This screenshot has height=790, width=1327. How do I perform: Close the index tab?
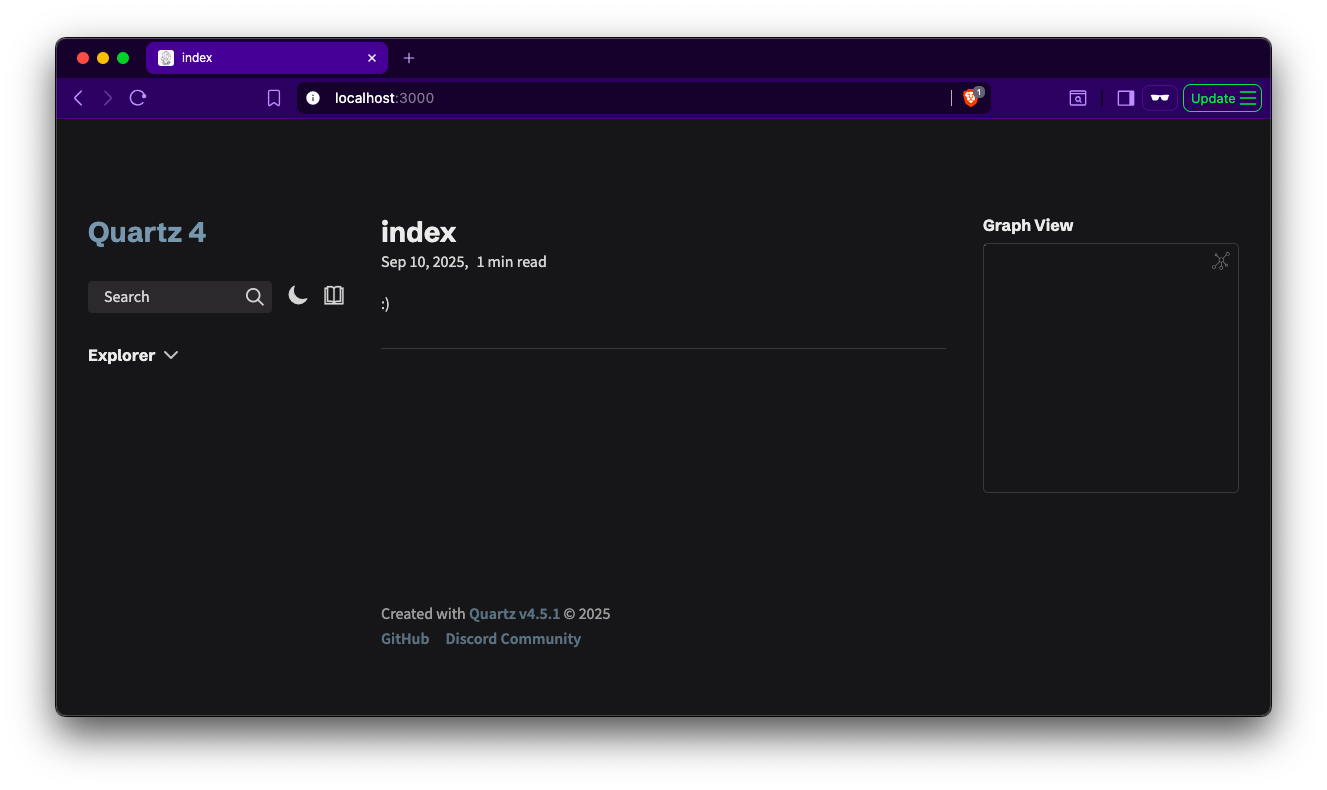pyautogui.click(x=372, y=58)
